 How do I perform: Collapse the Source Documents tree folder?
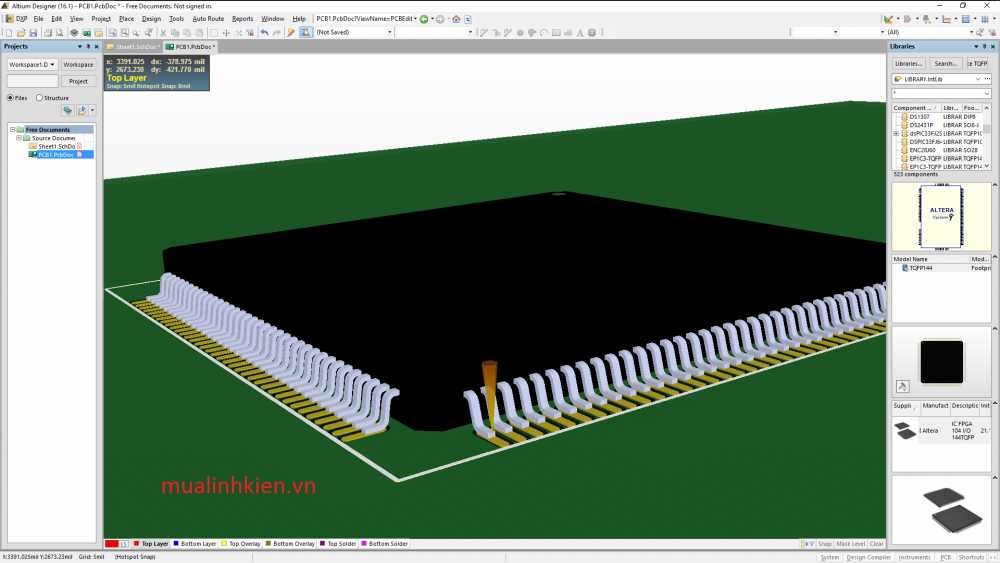pyautogui.click(x=20, y=138)
